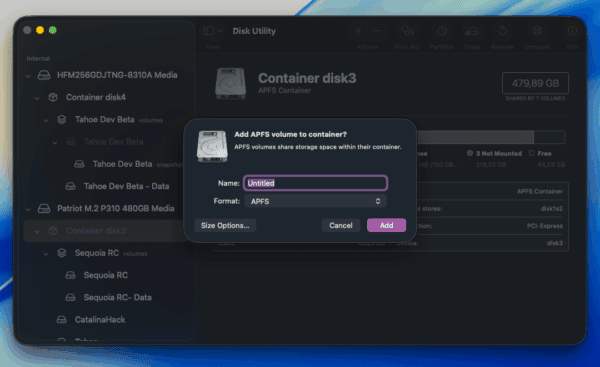Open the View dropdown chevron
This screenshot has height=367, width=600.
click(220, 31)
